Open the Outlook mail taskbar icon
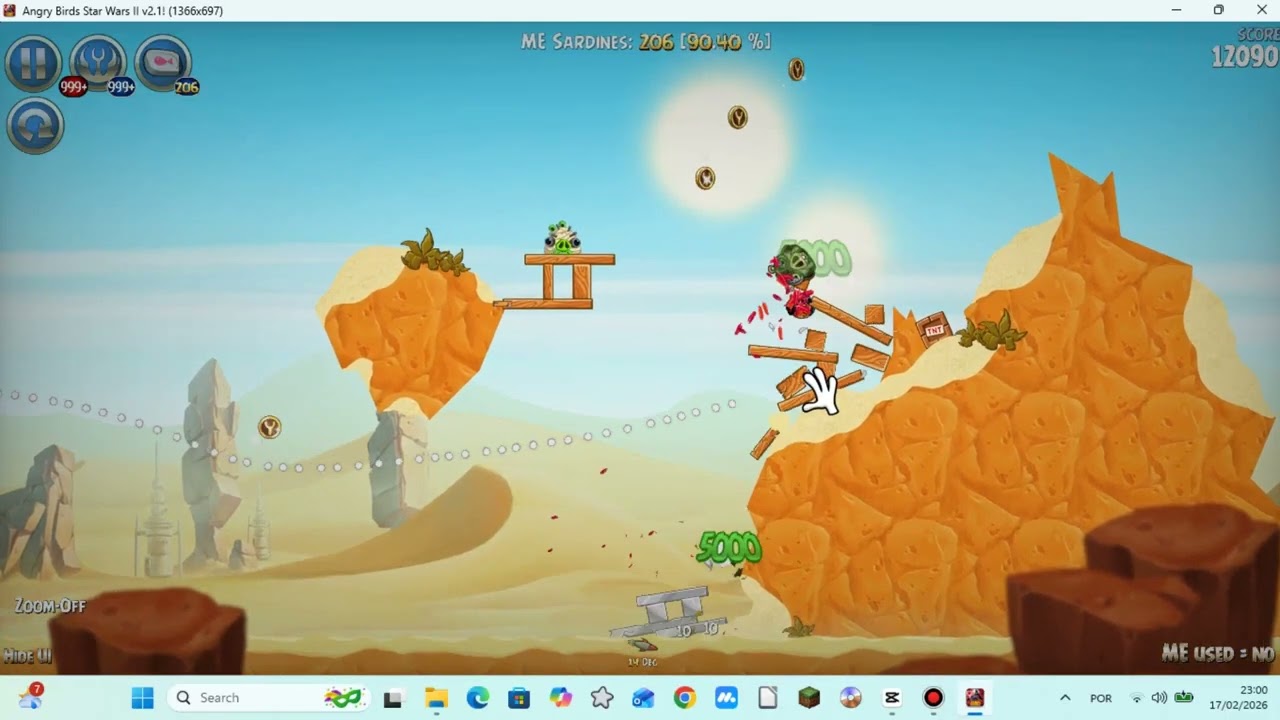 coord(643,698)
